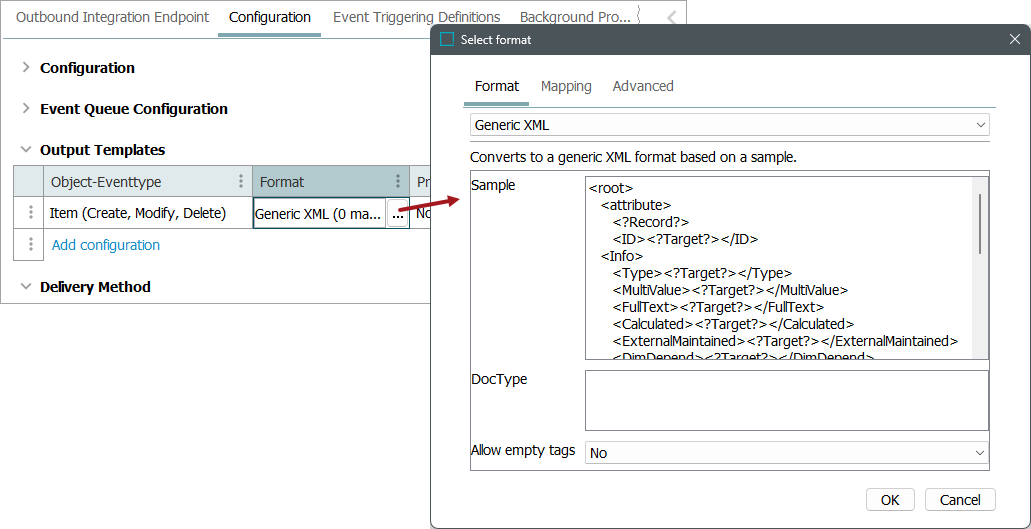The height and width of the screenshot is (529, 1031).
Task: Collapse the Output Templates section
Action: click(26, 150)
